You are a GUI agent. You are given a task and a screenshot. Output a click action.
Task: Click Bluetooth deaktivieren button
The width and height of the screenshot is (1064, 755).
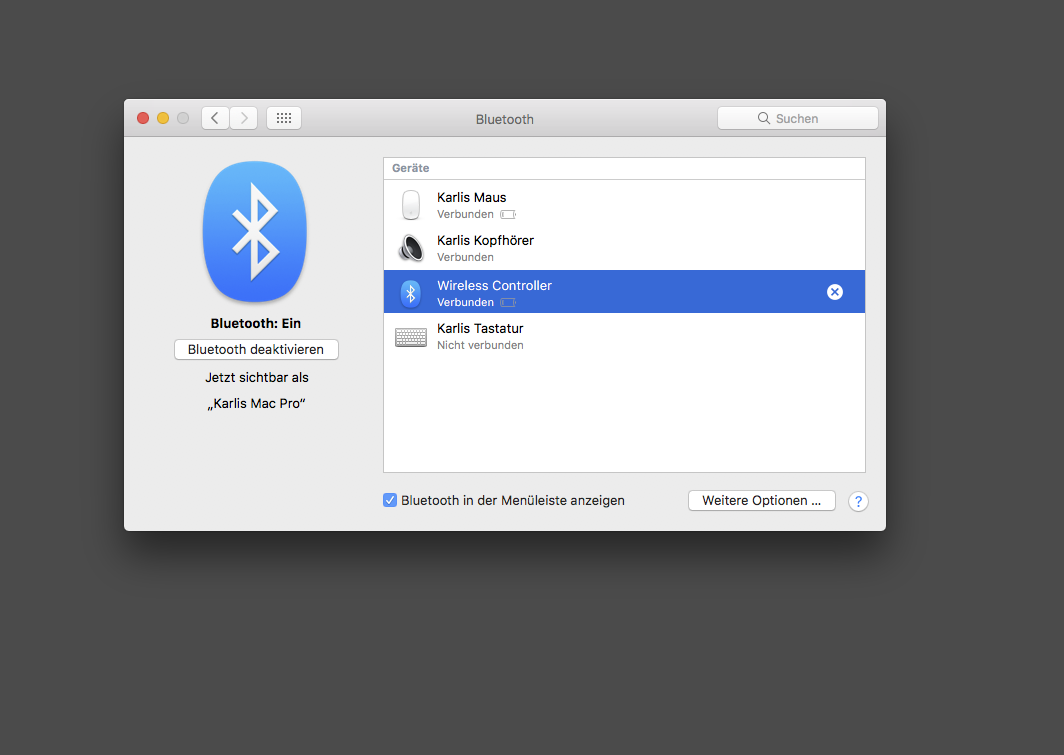(x=256, y=349)
